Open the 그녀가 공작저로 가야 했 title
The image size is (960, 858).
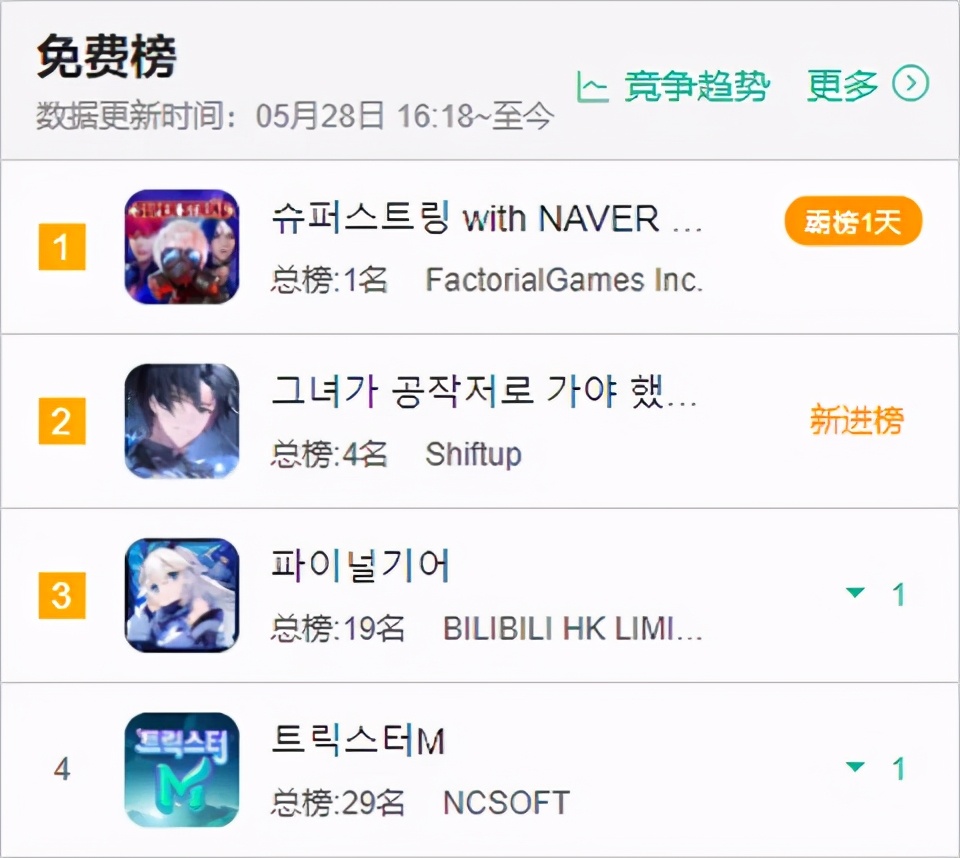484,391
